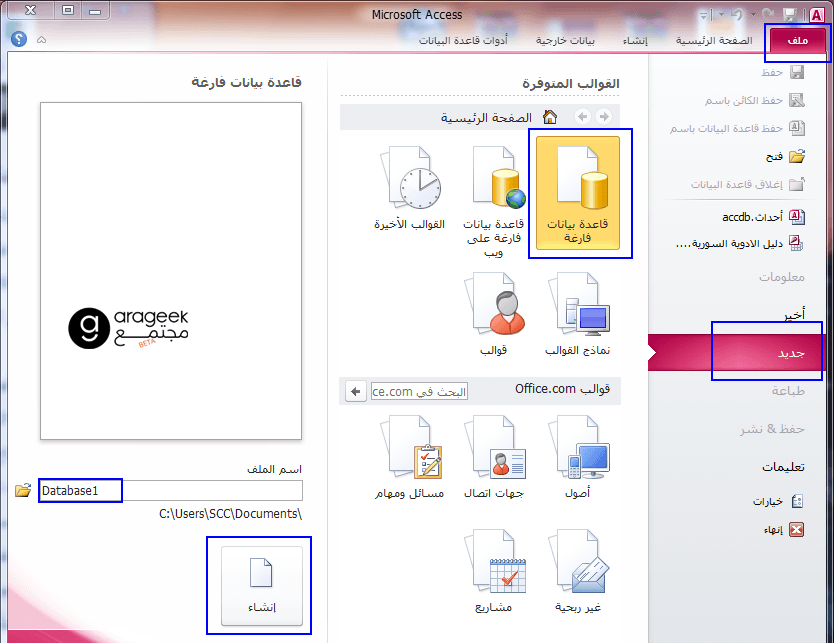This screenshot has height=643, width=835.
Task: Click the Office.com templates search box
Action: pyautogui.click(x=419, y=392)
